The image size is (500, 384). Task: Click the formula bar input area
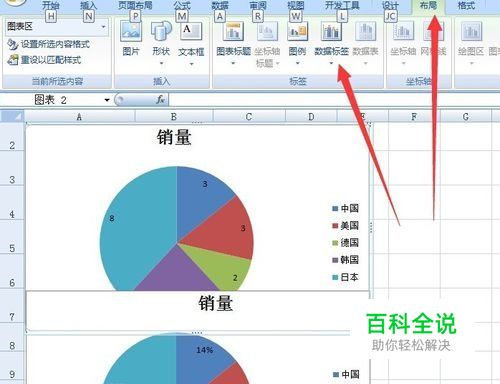pos(334,100)
